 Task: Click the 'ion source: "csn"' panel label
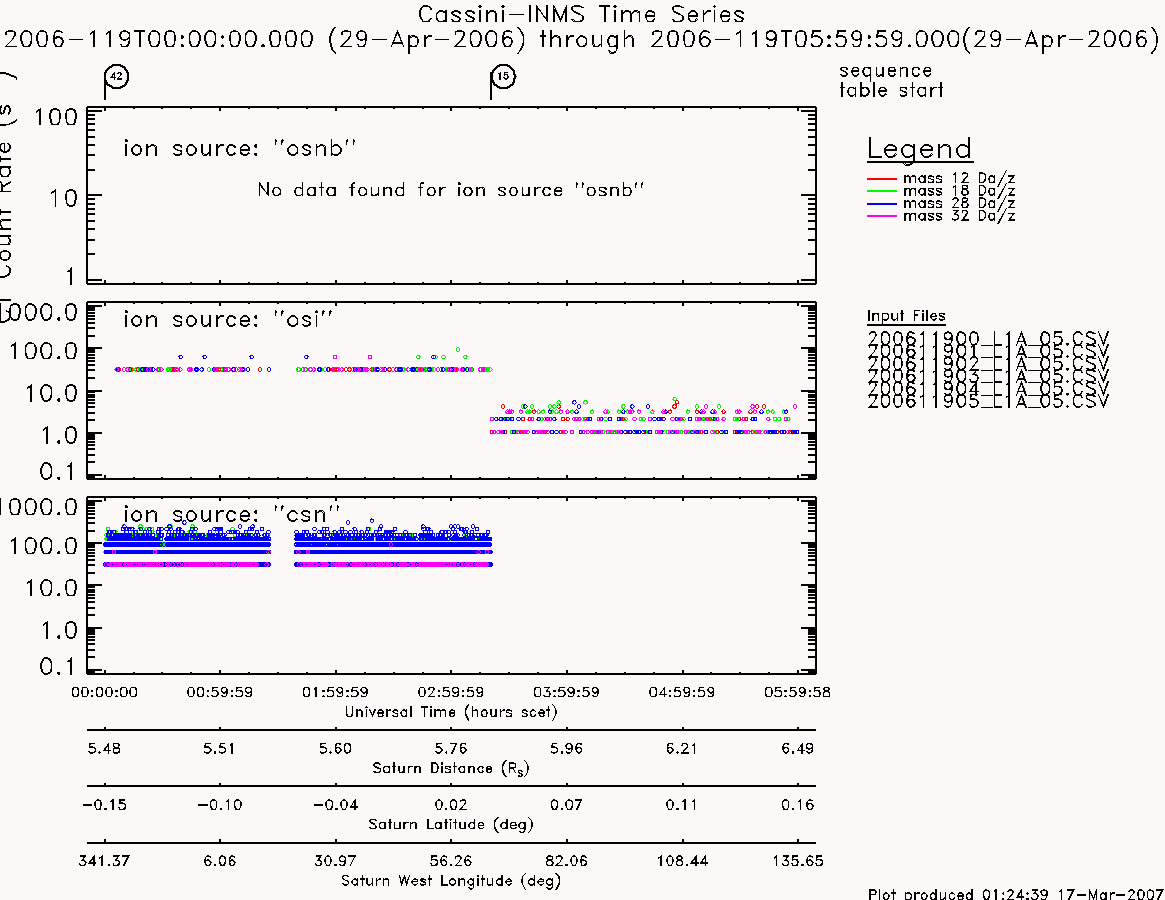tap(232, 514)
